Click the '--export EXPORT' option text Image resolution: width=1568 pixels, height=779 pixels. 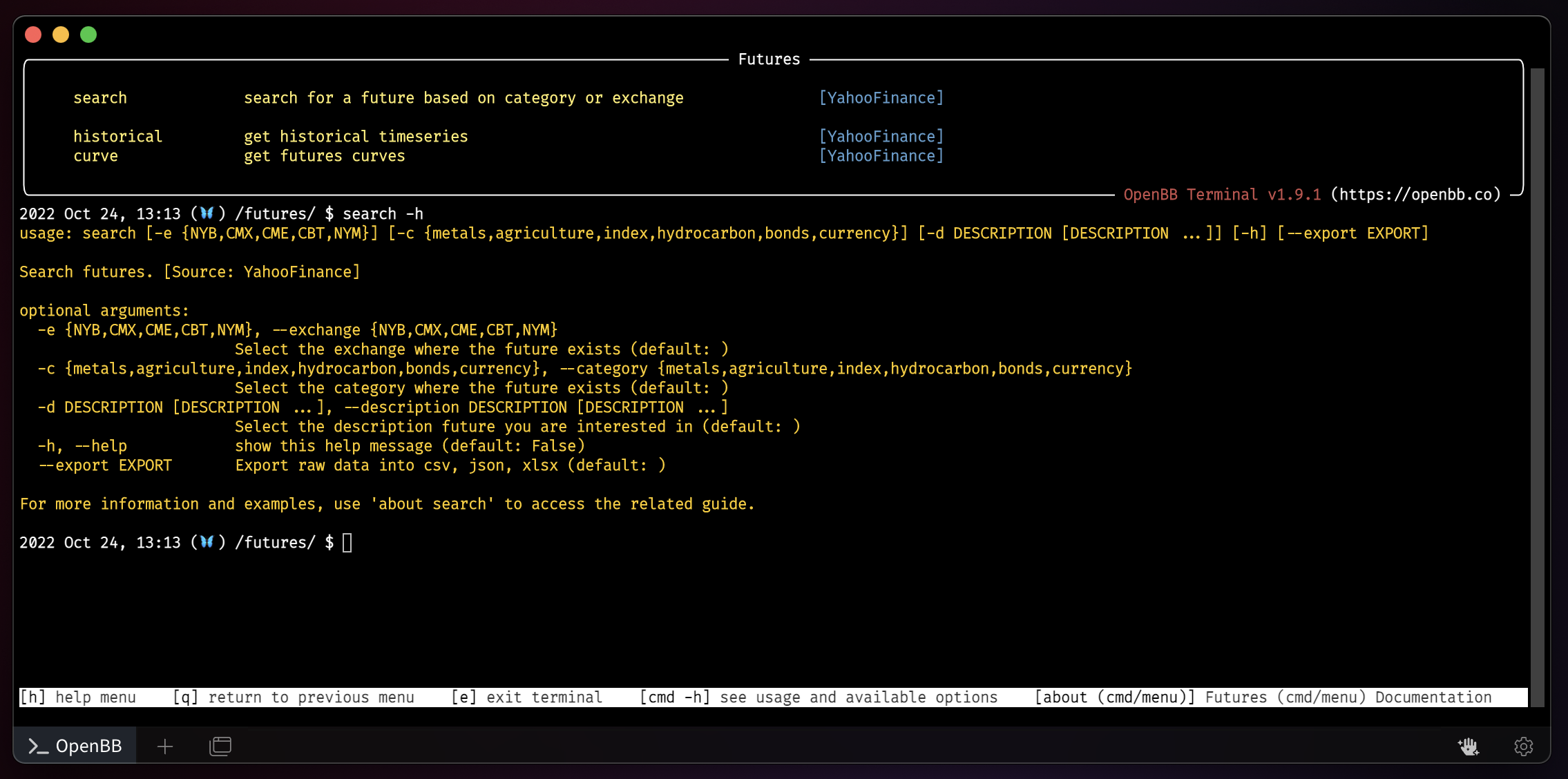(x=105, y=465)
